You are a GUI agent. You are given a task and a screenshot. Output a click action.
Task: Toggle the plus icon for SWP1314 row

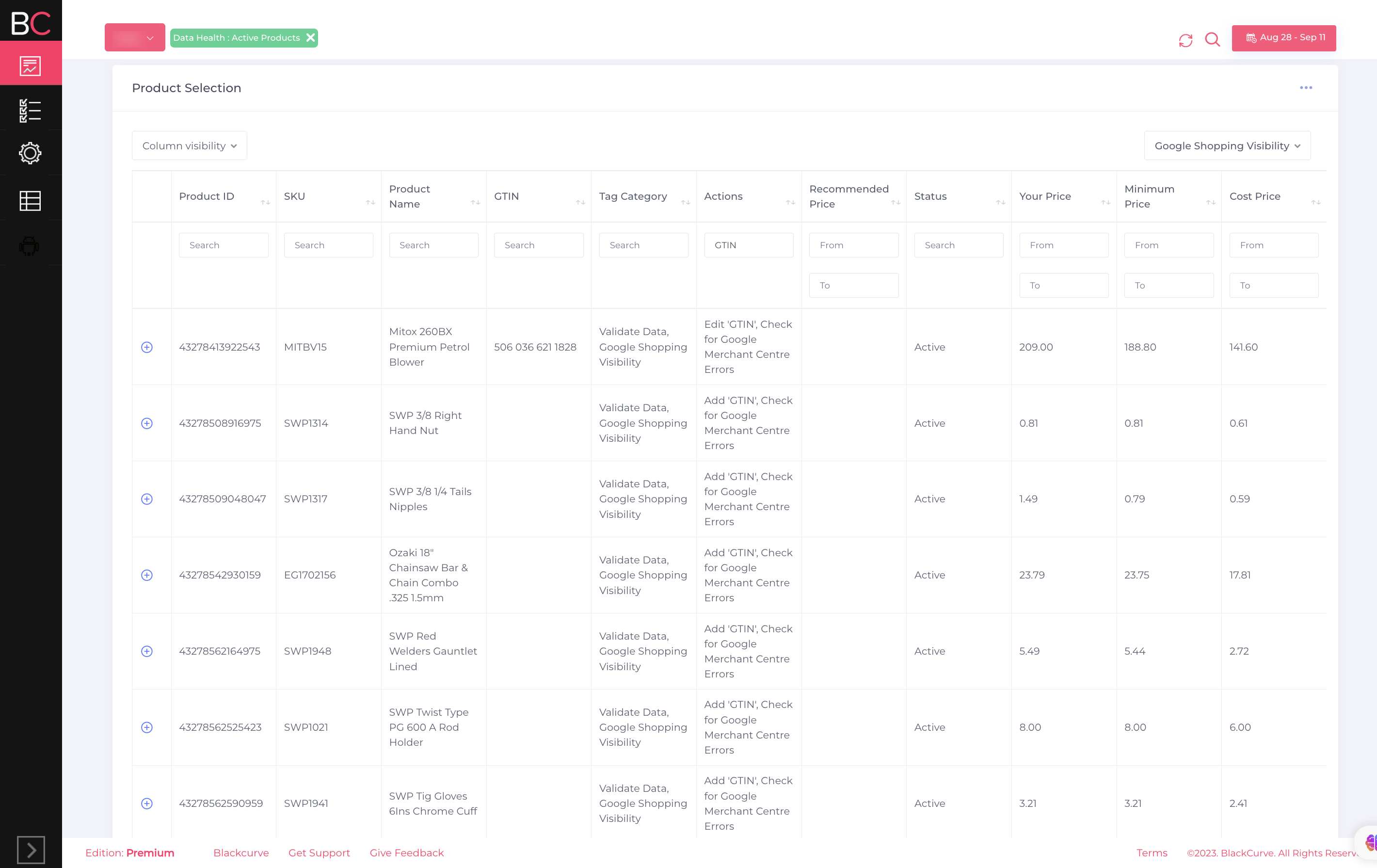point(148,422)
